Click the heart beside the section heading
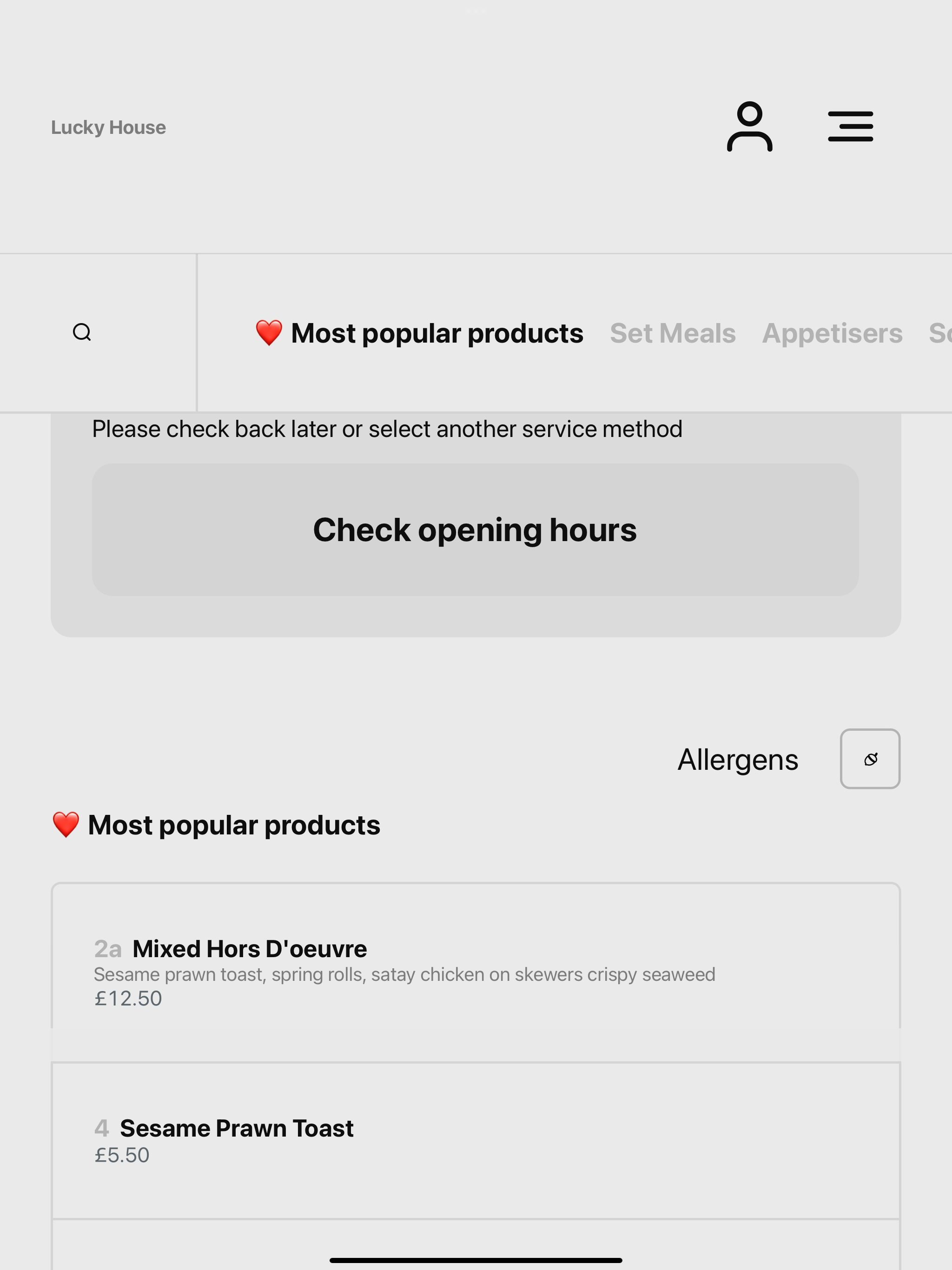 (66, 825)
